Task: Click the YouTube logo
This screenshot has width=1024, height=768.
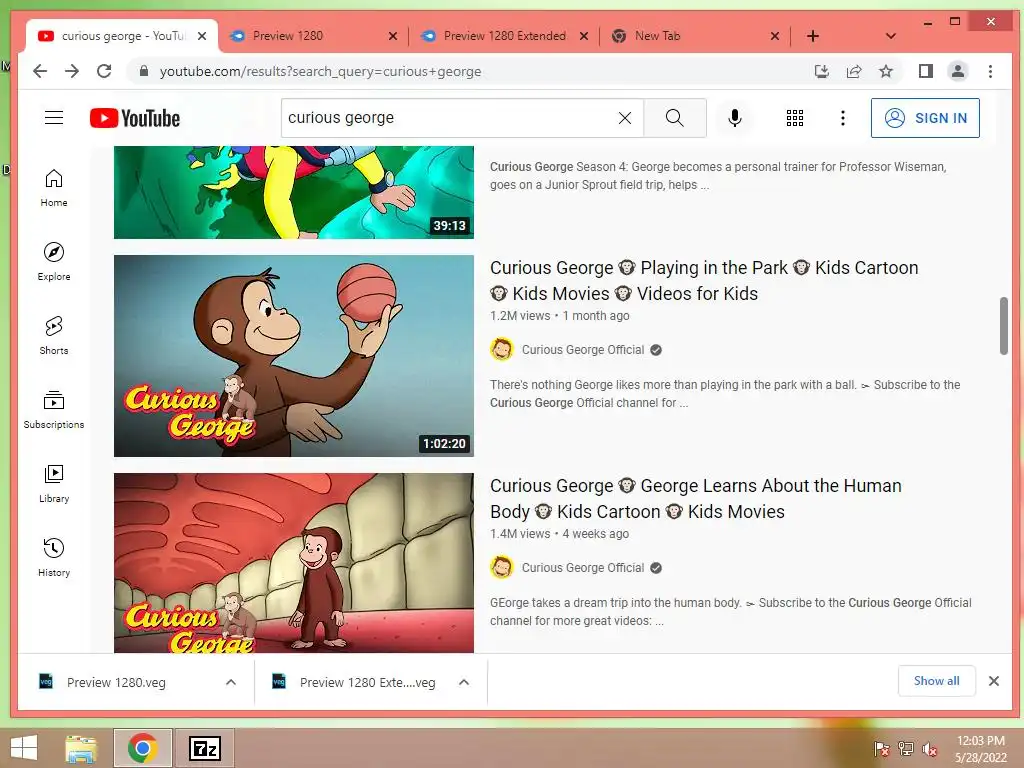Action: [x=135, y=118]
